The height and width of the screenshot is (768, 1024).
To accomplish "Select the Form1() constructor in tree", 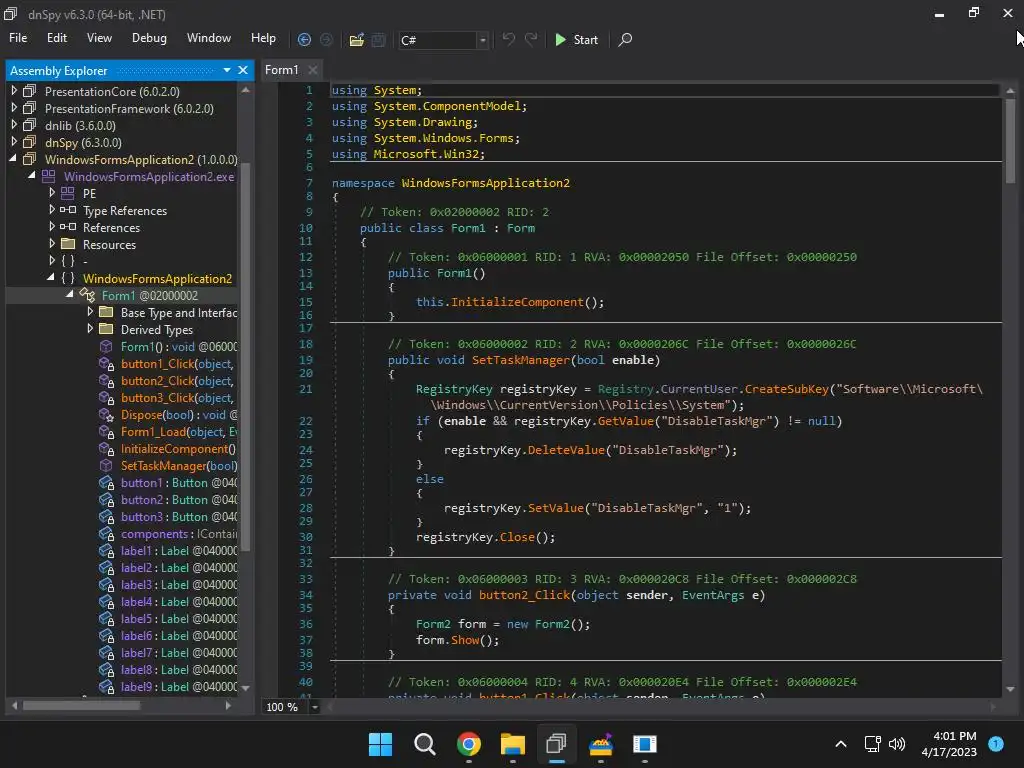I will (179, 346).
